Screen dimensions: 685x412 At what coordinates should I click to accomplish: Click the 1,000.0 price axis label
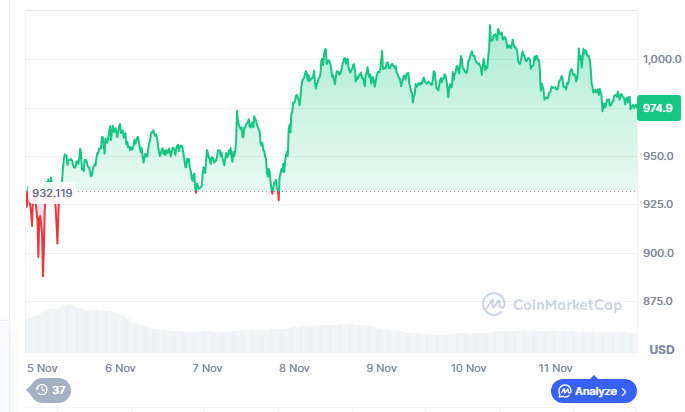click(x=661, y=59)
